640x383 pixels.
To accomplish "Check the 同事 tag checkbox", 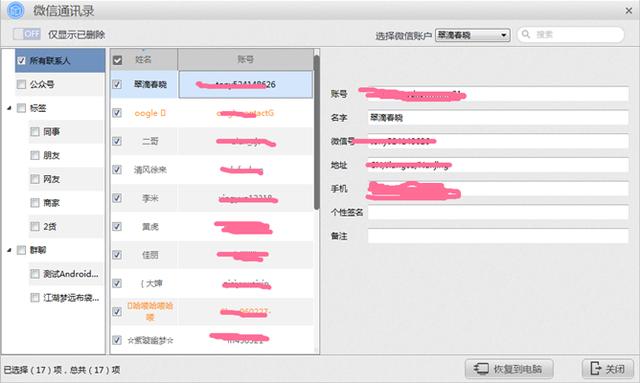I will point(35,132).
